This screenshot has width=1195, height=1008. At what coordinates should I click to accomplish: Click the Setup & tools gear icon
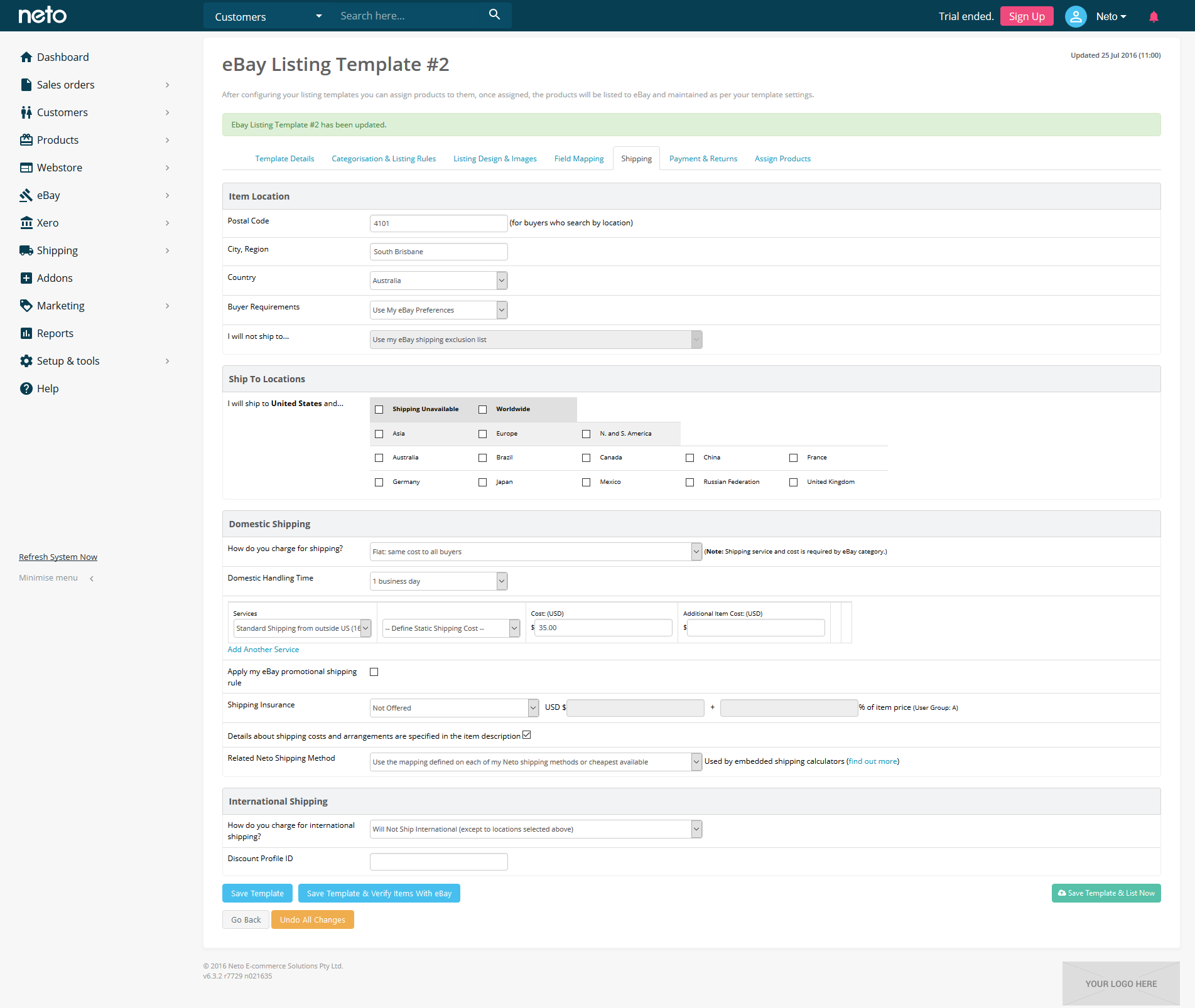pyautogui.click(x=26, y=361)
